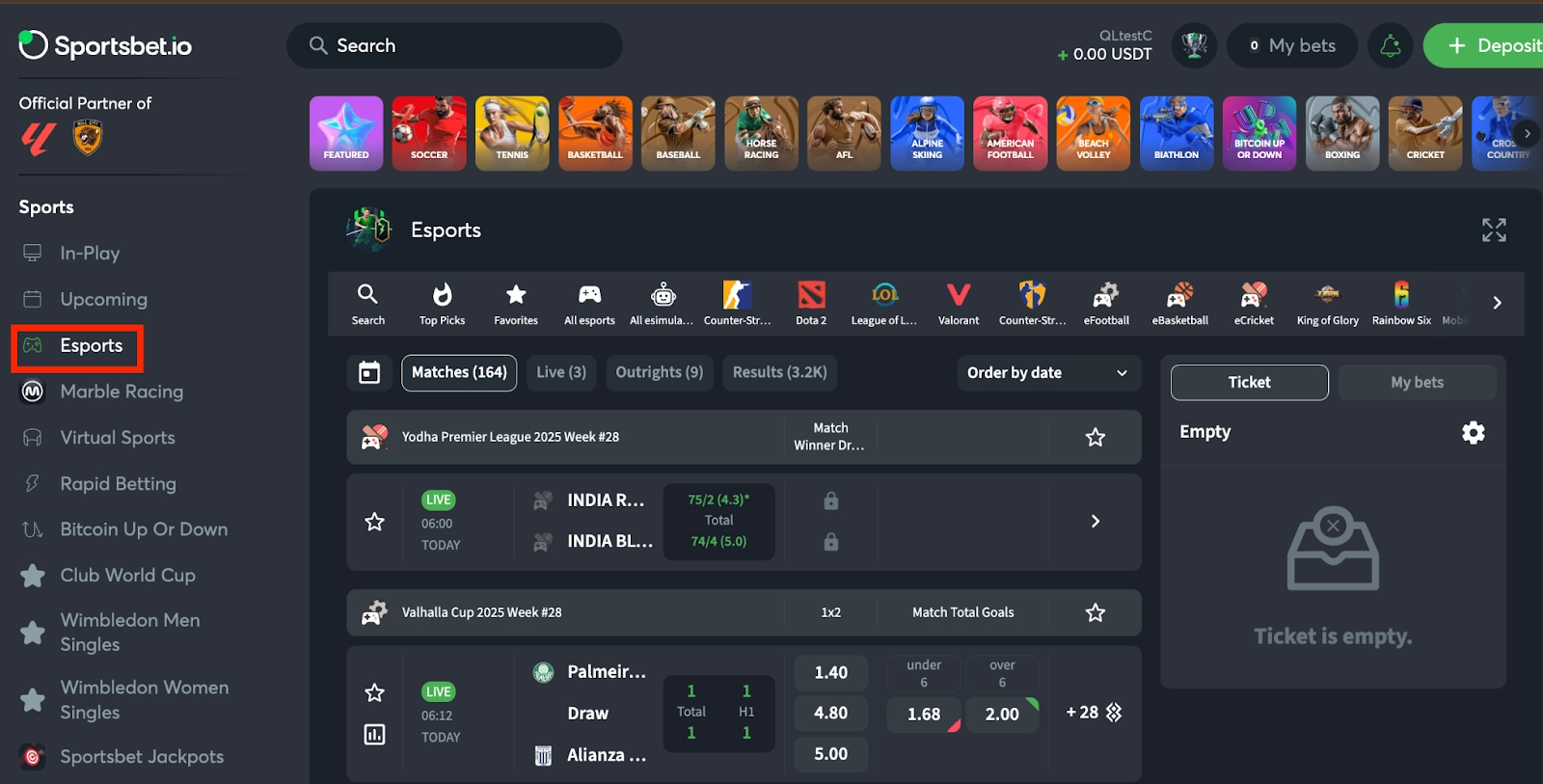
Task: Open In-Play in sidebar
Action: [x=90, y=253]
